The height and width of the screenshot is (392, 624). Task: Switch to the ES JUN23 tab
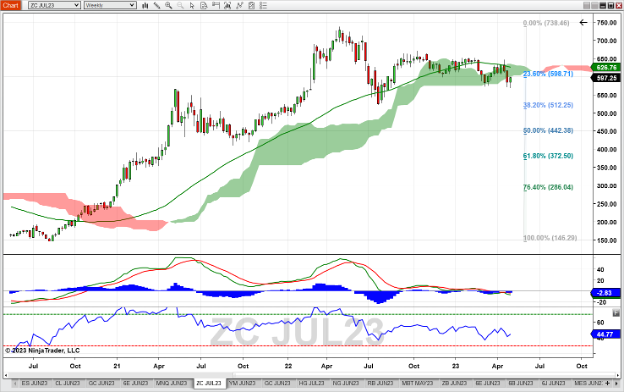34,383
